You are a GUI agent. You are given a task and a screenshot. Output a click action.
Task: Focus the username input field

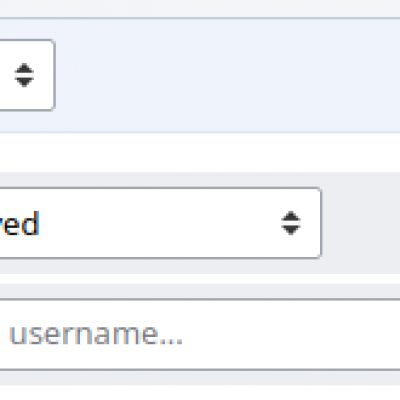click(200, 334)
